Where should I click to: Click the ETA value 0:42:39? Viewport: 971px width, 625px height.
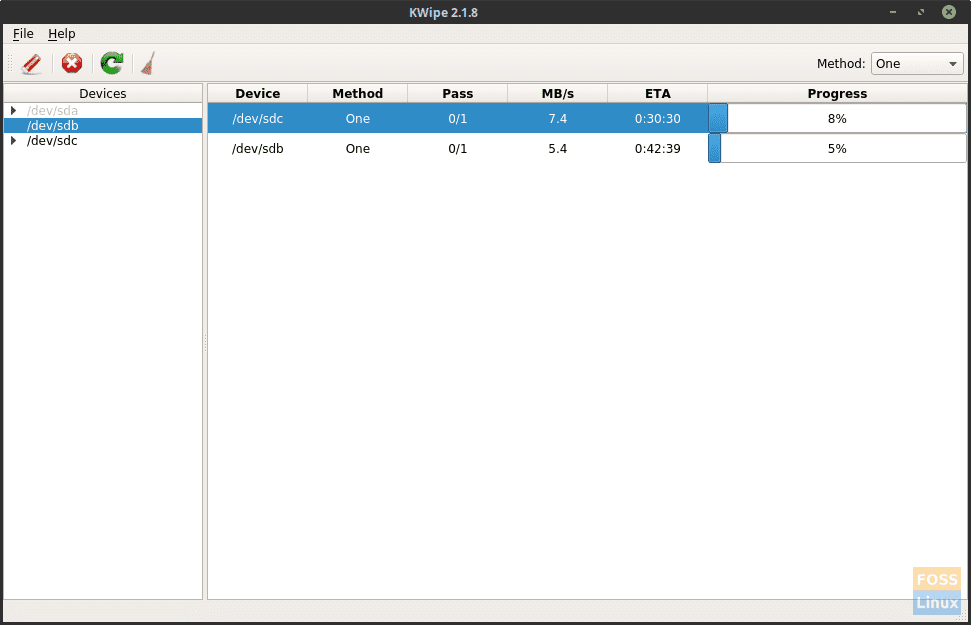click(658, 149)
